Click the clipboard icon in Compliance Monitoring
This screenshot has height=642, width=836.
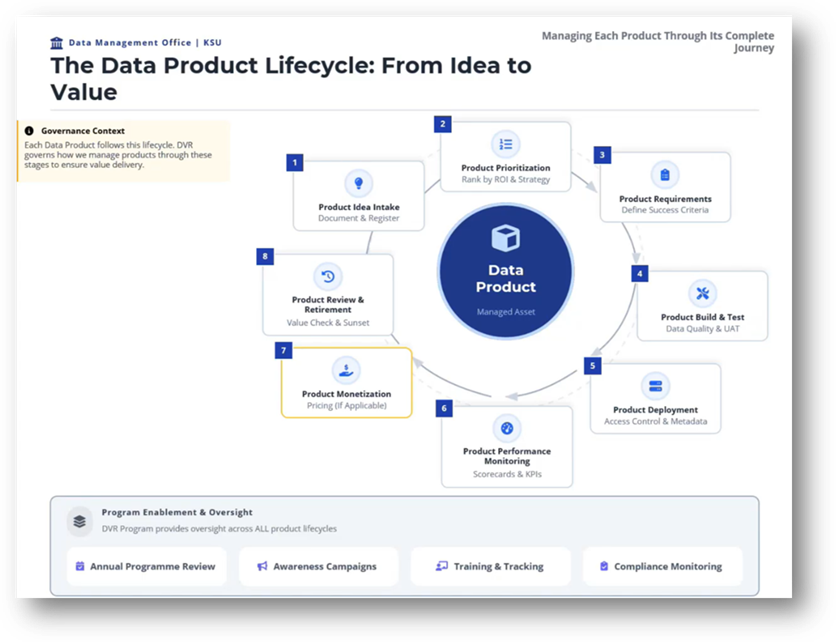coord(604,566)
